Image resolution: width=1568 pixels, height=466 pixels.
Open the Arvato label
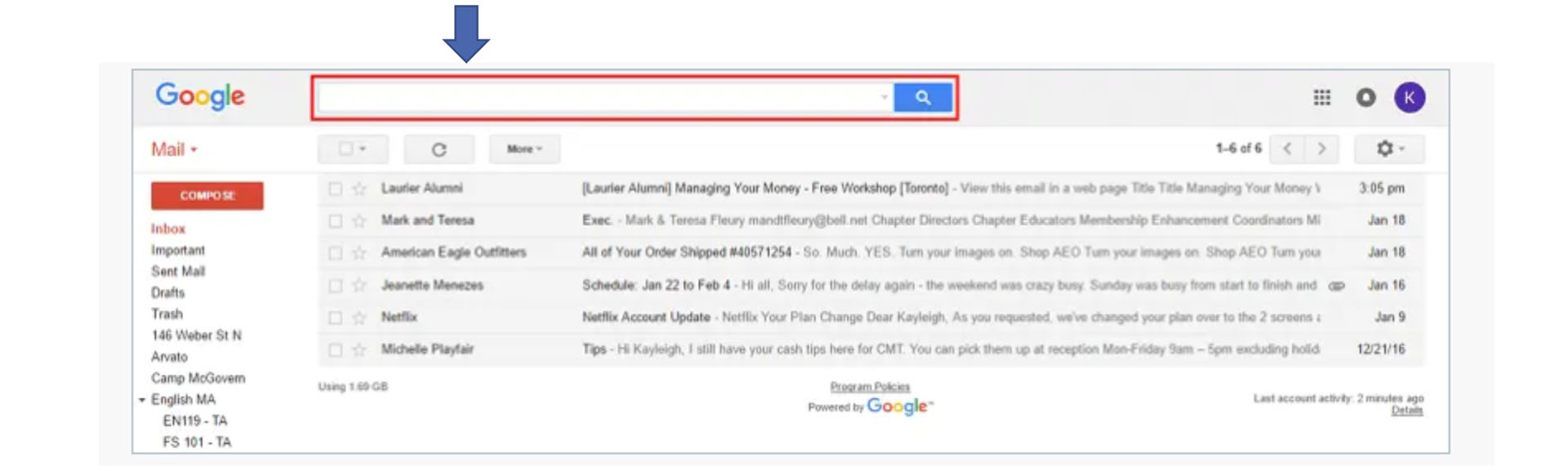pos(169,357)
